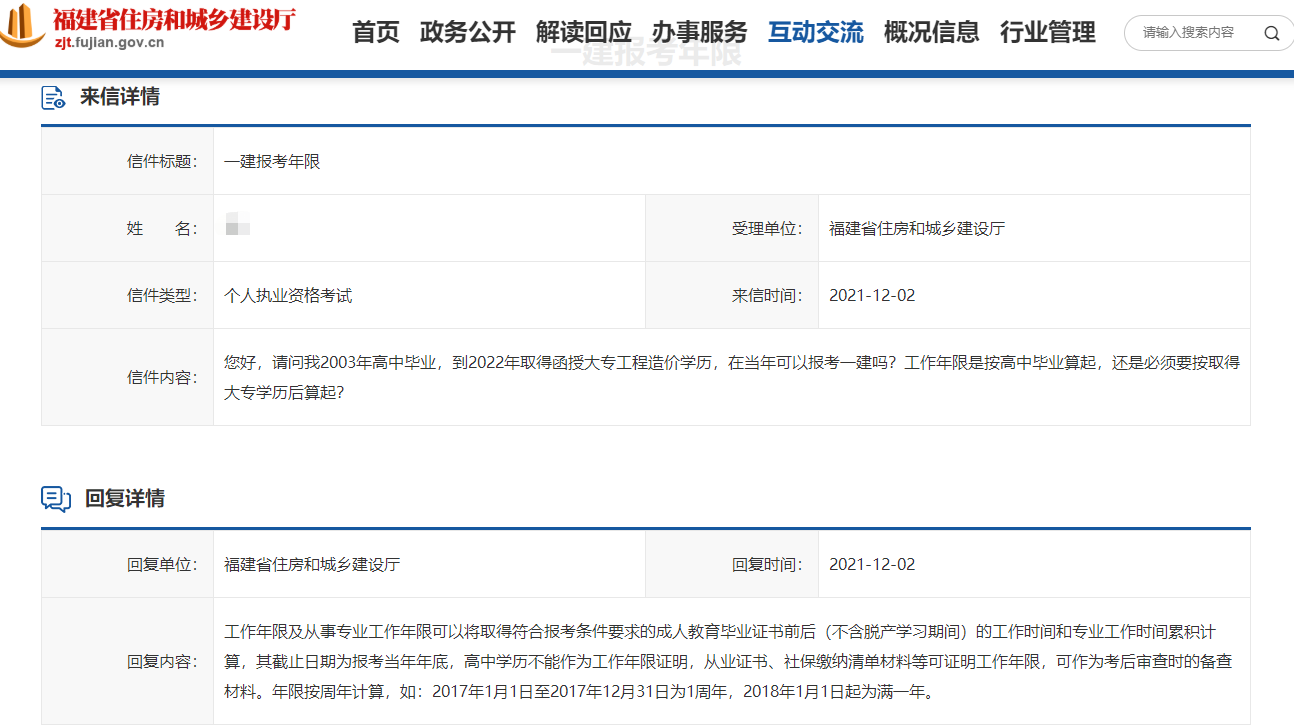Click the search magnifier icon
The width and height of the screenshot is (1294, 725).
tap(1271, 32)
